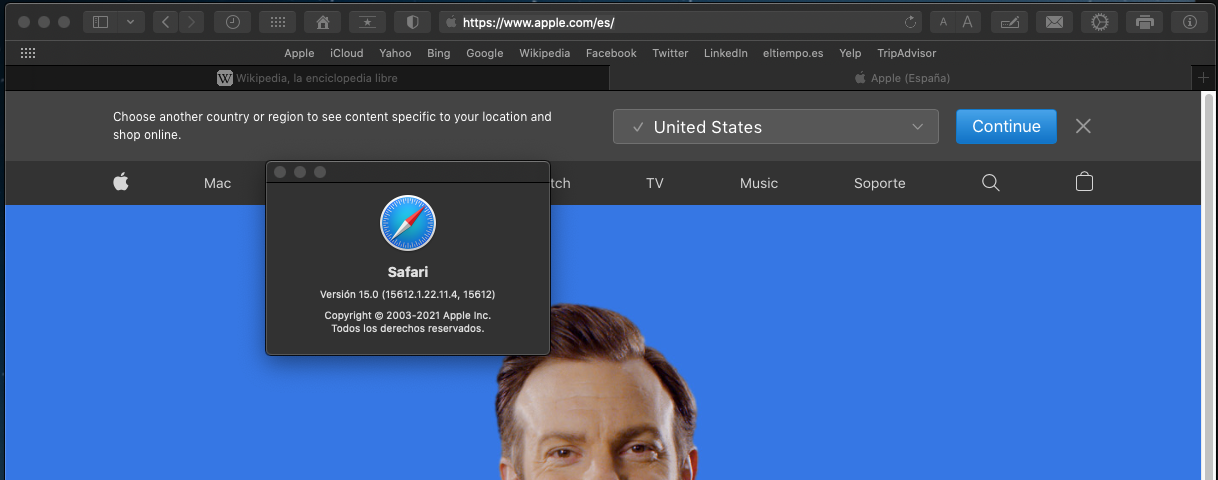The width and height of the screenshot is (1218, 480).
Task: Open the Bing bookmark
Action: coord(438,53)
